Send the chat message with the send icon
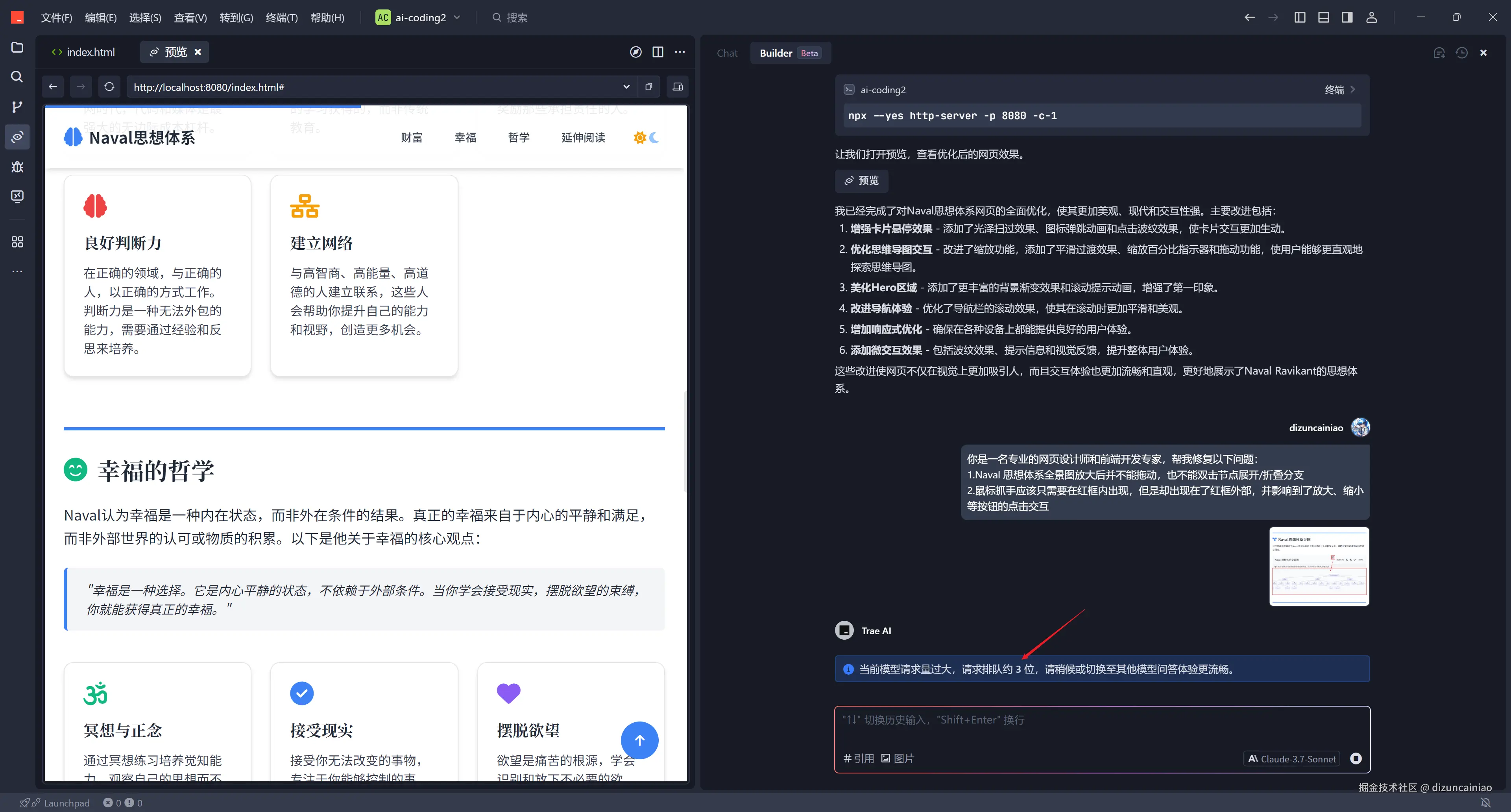The image size is (1511, 812). (1356, 758)
